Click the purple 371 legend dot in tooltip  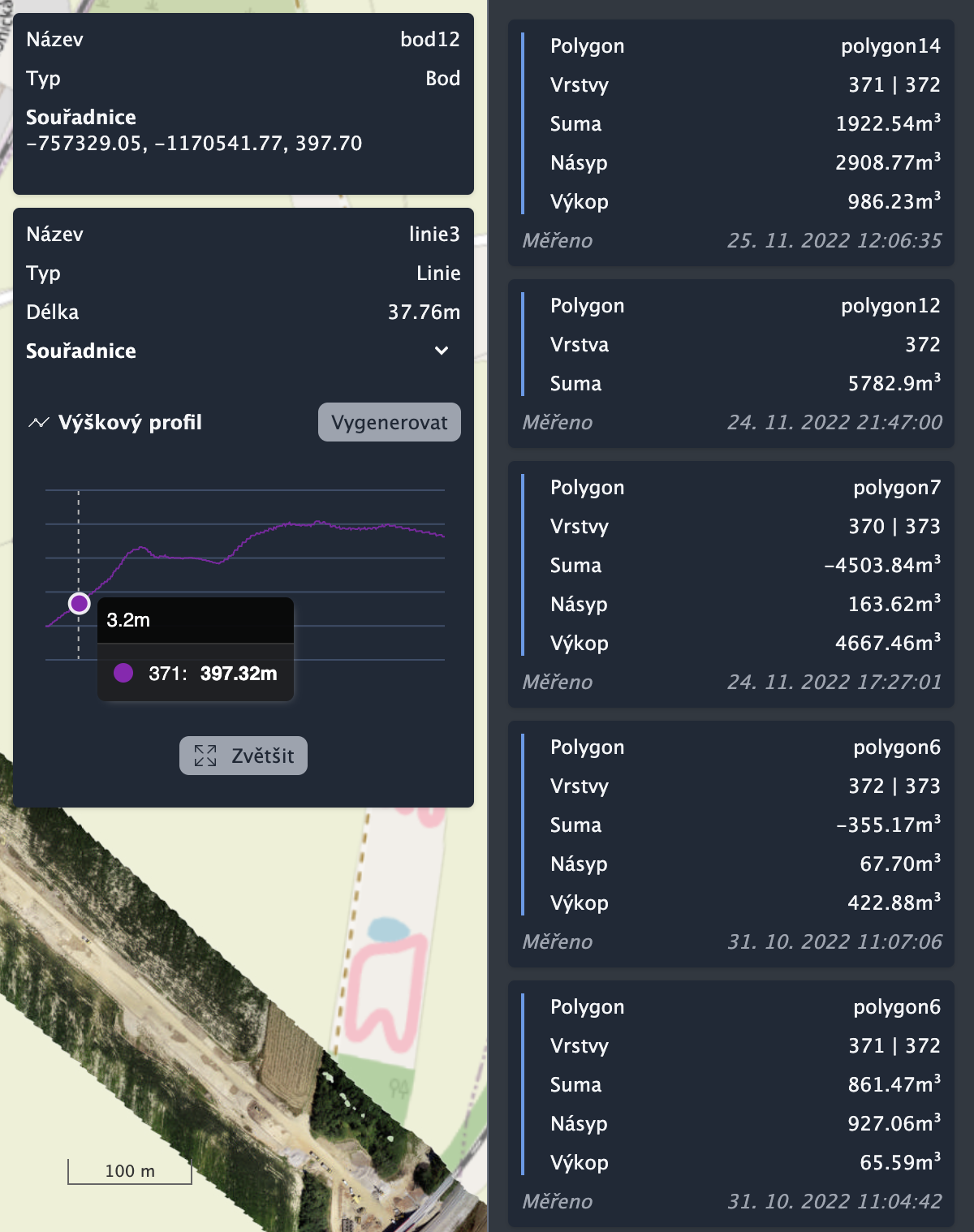123,673
